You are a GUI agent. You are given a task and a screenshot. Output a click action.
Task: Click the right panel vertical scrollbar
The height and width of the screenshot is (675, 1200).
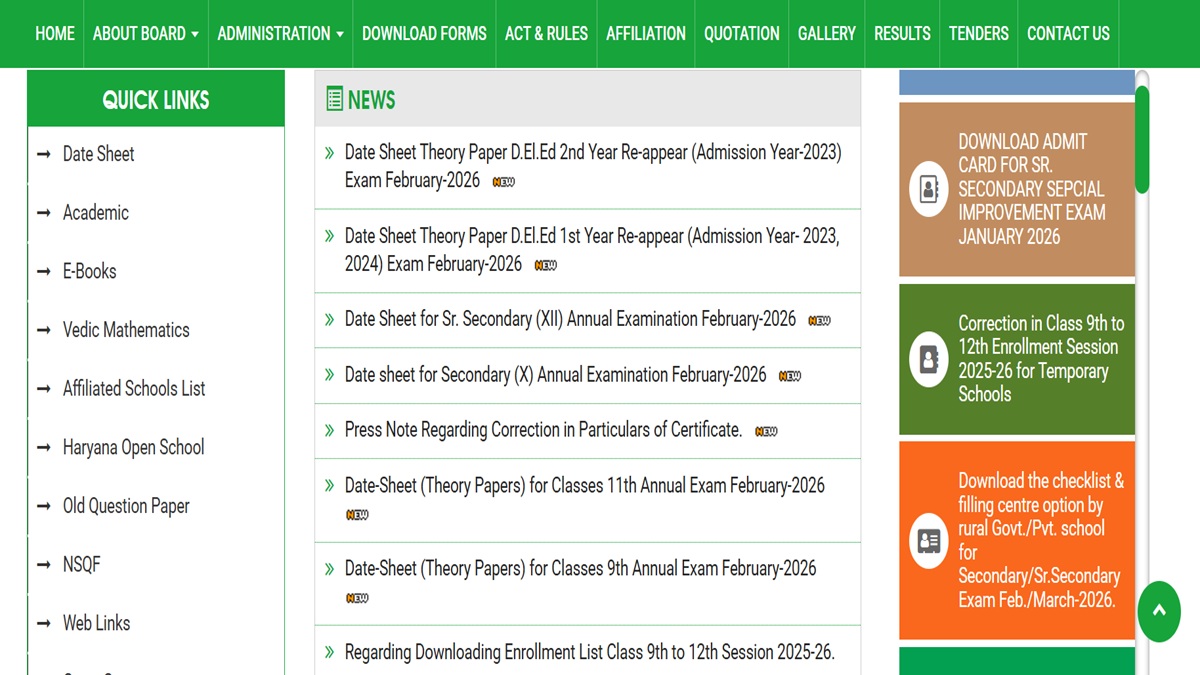pos(1142,140)
